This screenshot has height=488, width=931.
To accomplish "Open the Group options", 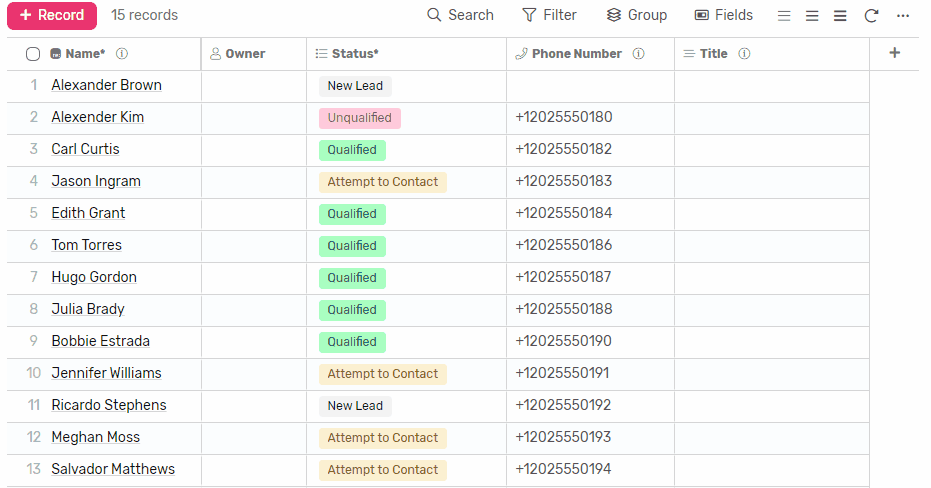I will tap(636, 15).
